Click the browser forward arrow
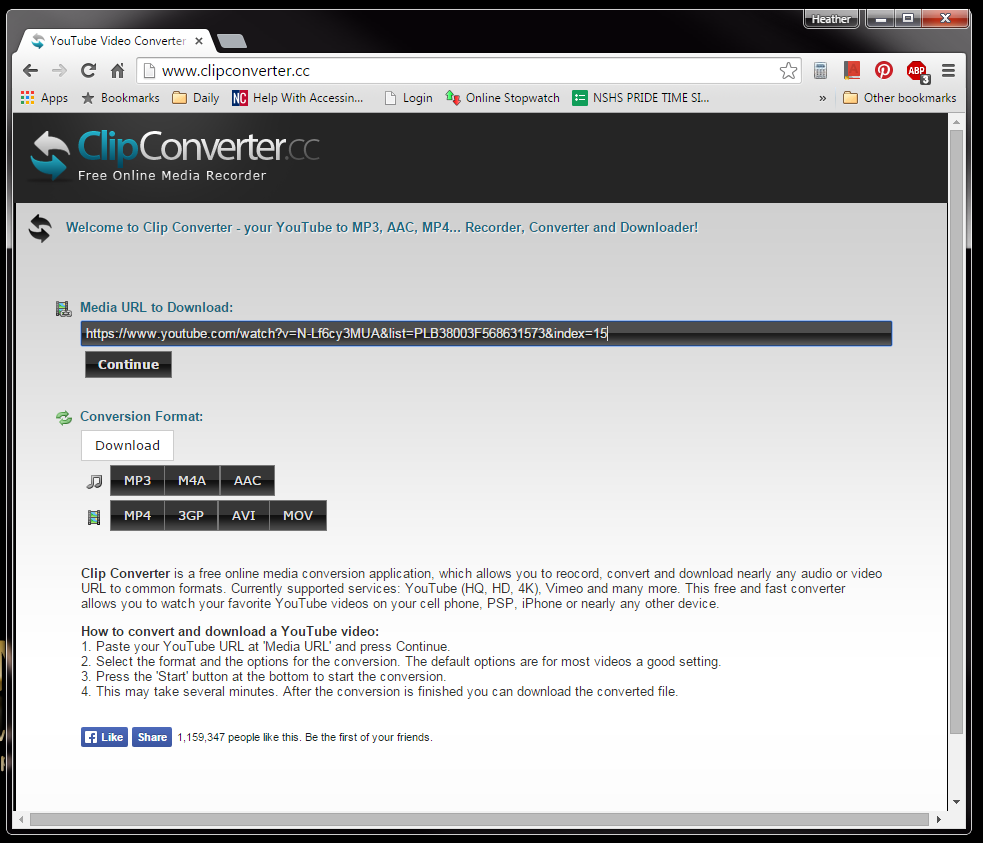 tap(60, 71)
